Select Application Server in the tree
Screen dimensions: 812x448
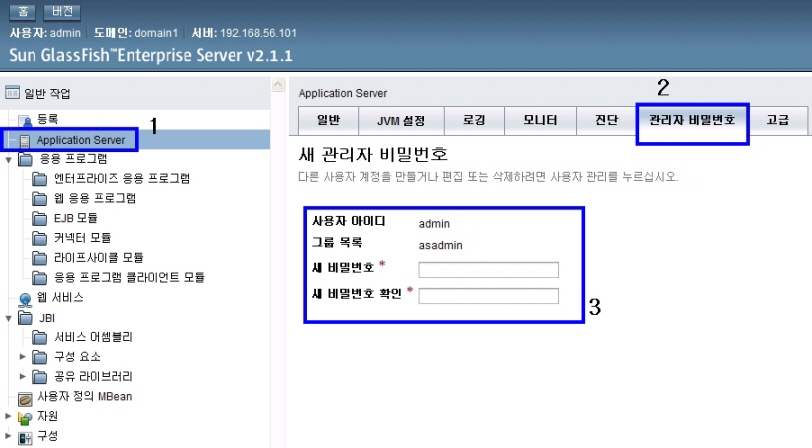click(x=81, y=140)
